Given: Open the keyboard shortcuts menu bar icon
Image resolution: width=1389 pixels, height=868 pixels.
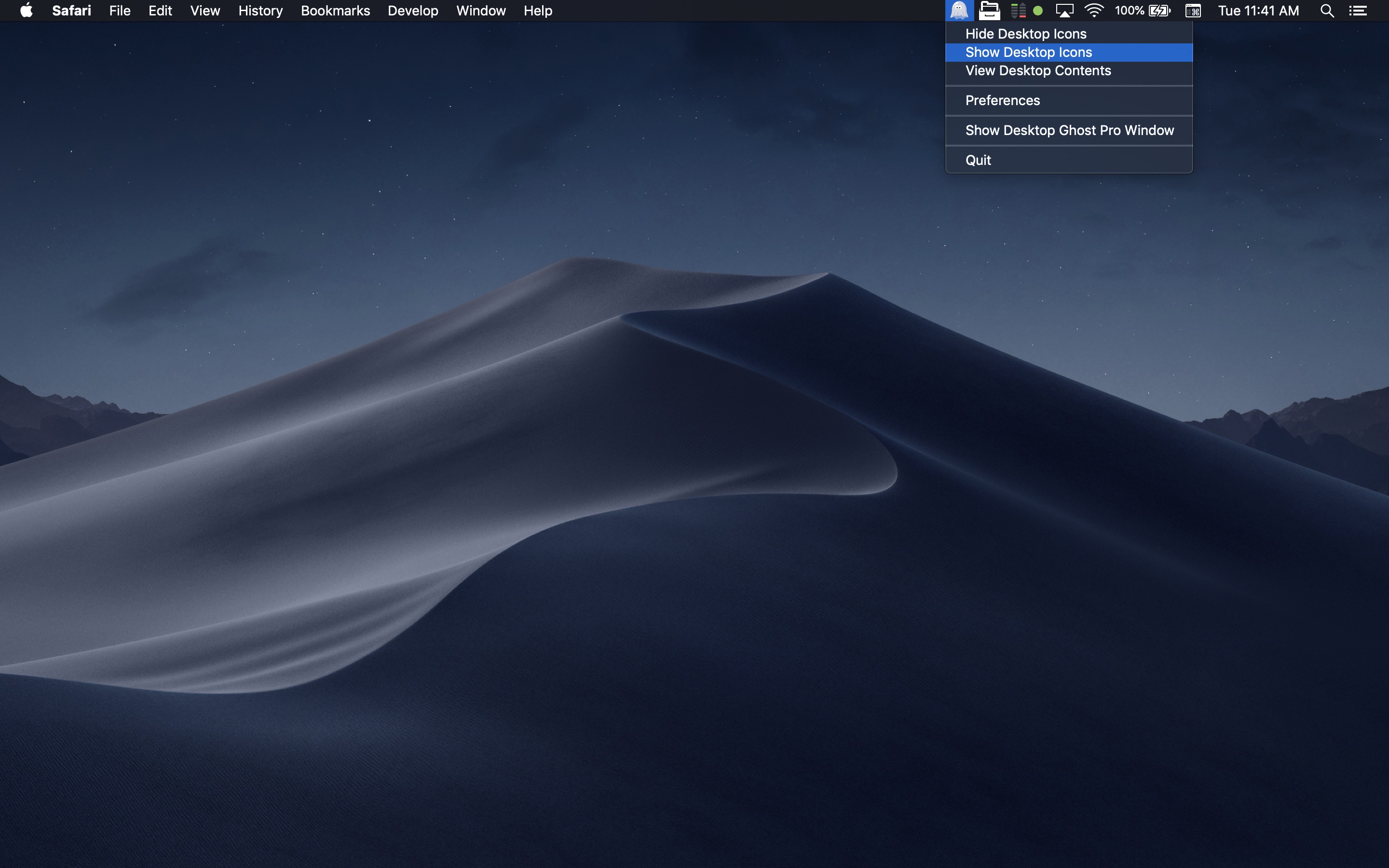Looking at the screenshot, I should pyautogui.click(x=1194, y=10).
